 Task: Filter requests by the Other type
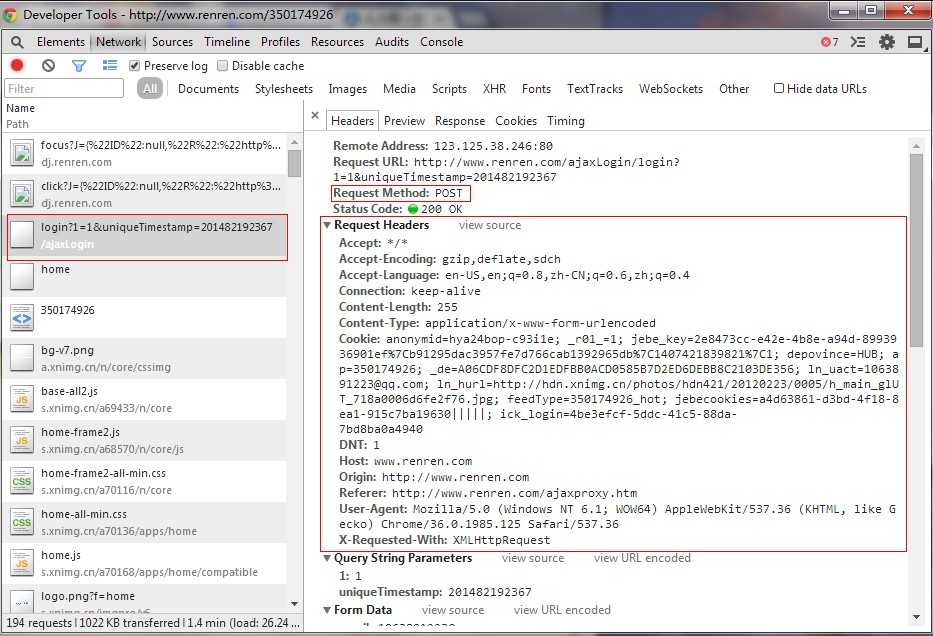(x=734, y=89)
